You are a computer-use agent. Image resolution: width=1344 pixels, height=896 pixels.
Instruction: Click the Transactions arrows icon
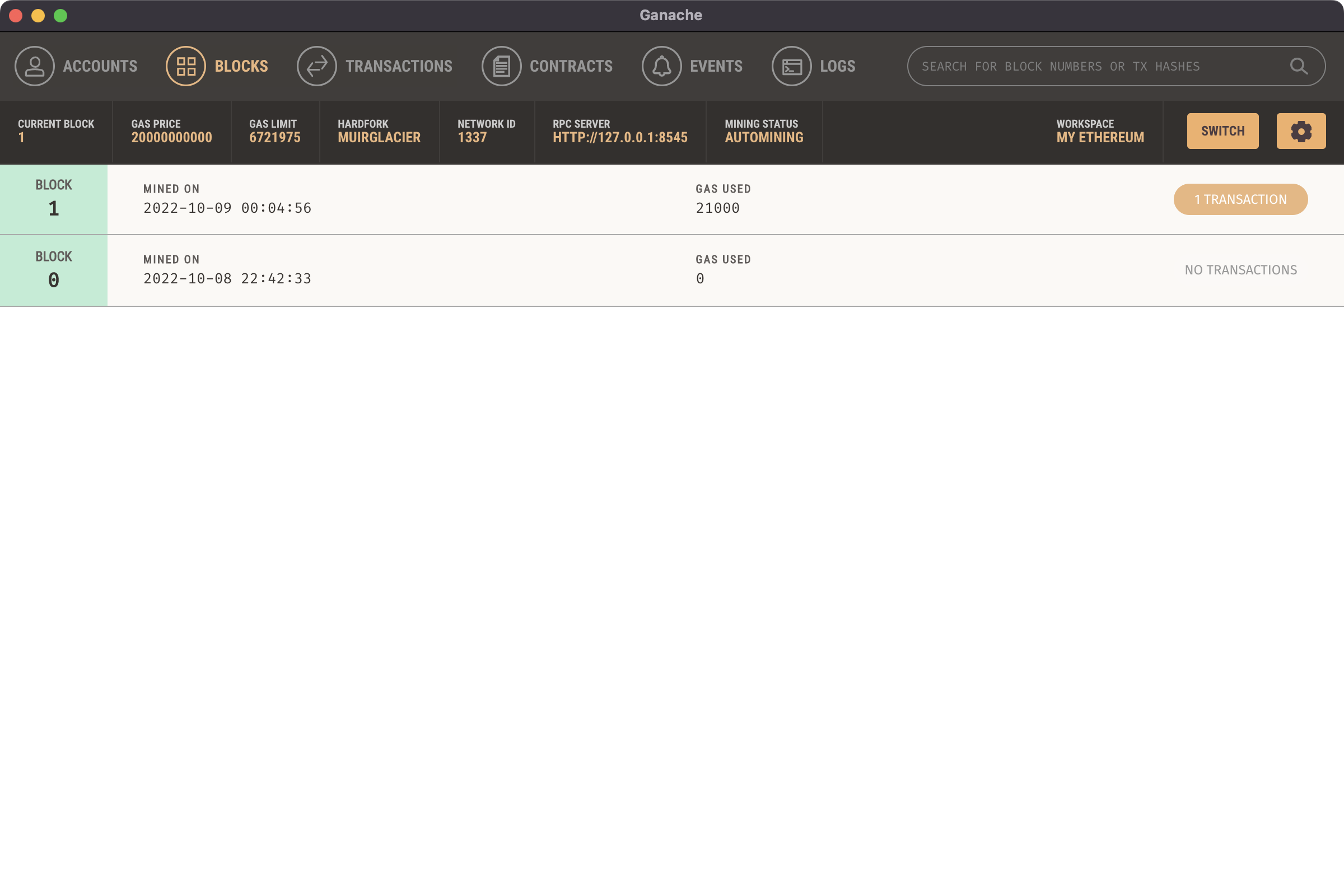(x=316, y=66)
